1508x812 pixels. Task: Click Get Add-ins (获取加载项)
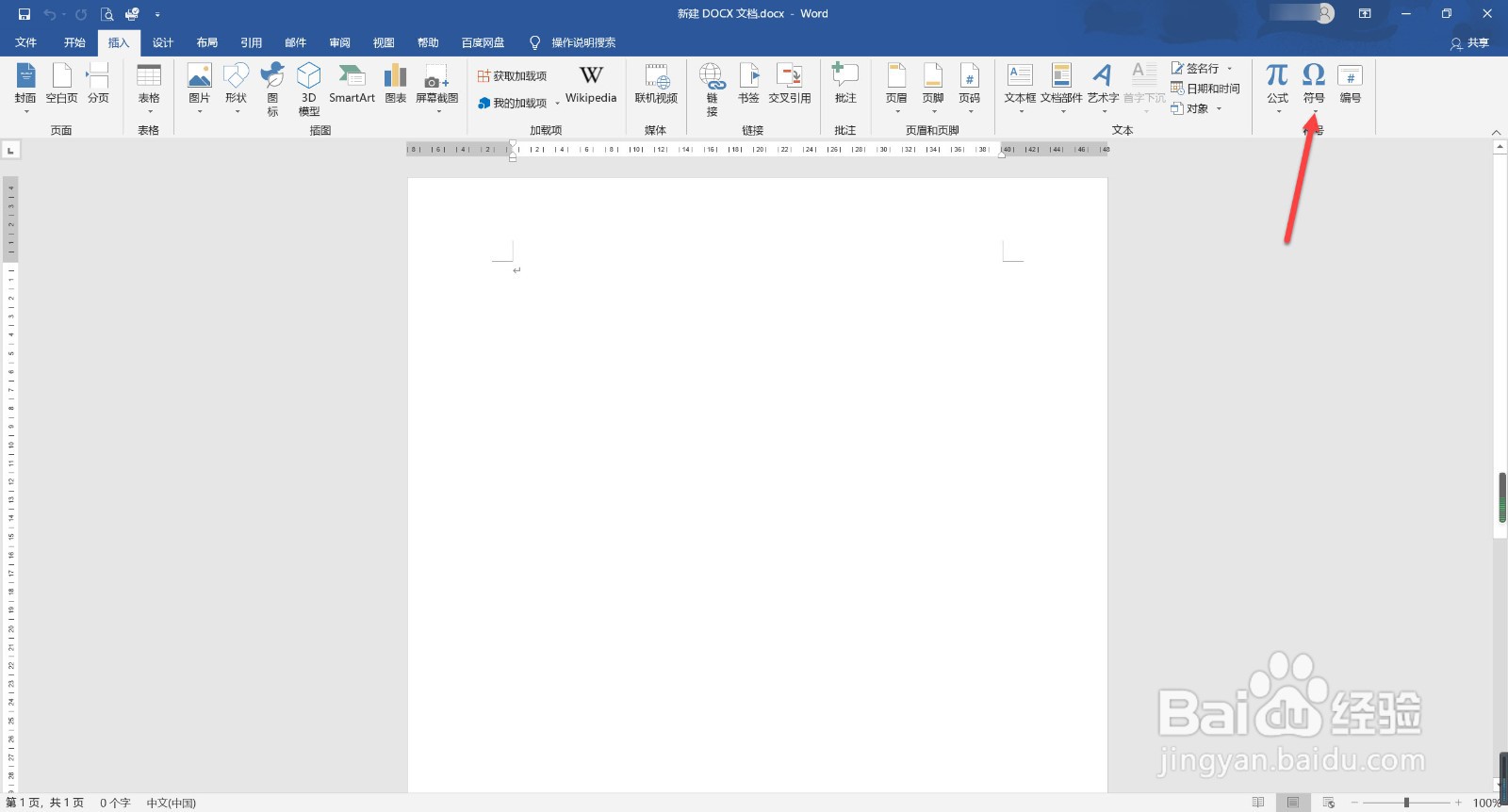(513, 76)
